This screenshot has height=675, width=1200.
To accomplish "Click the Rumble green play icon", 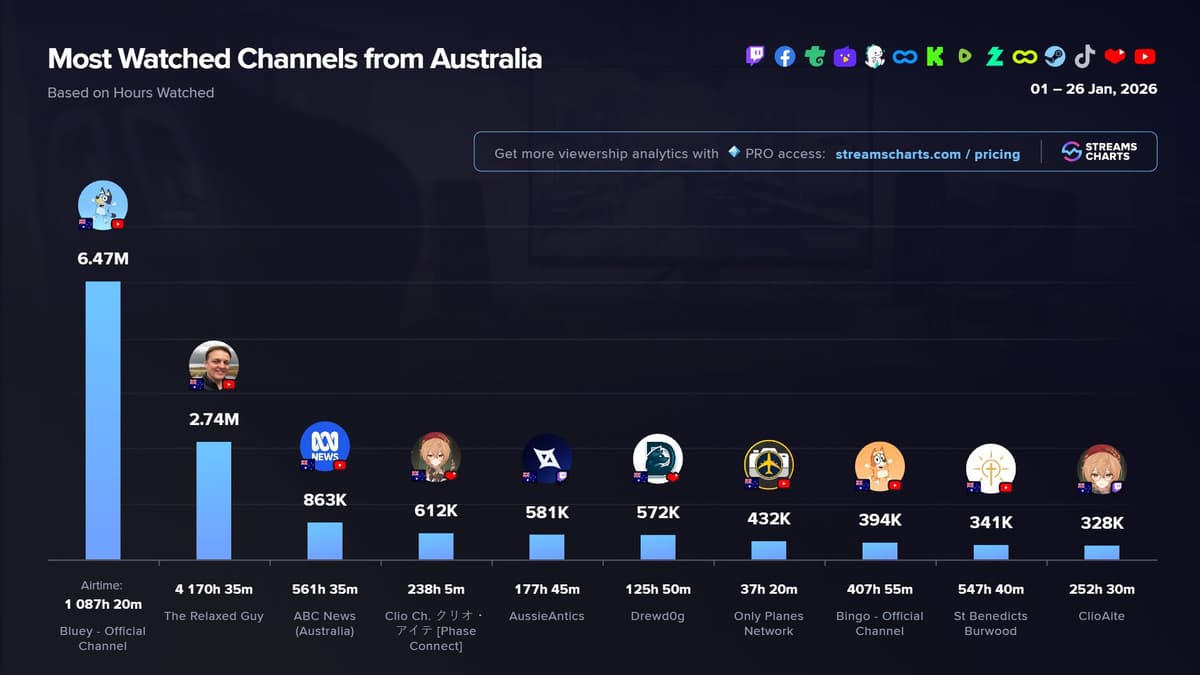I will pyautogui.click(x=965, y=57).
